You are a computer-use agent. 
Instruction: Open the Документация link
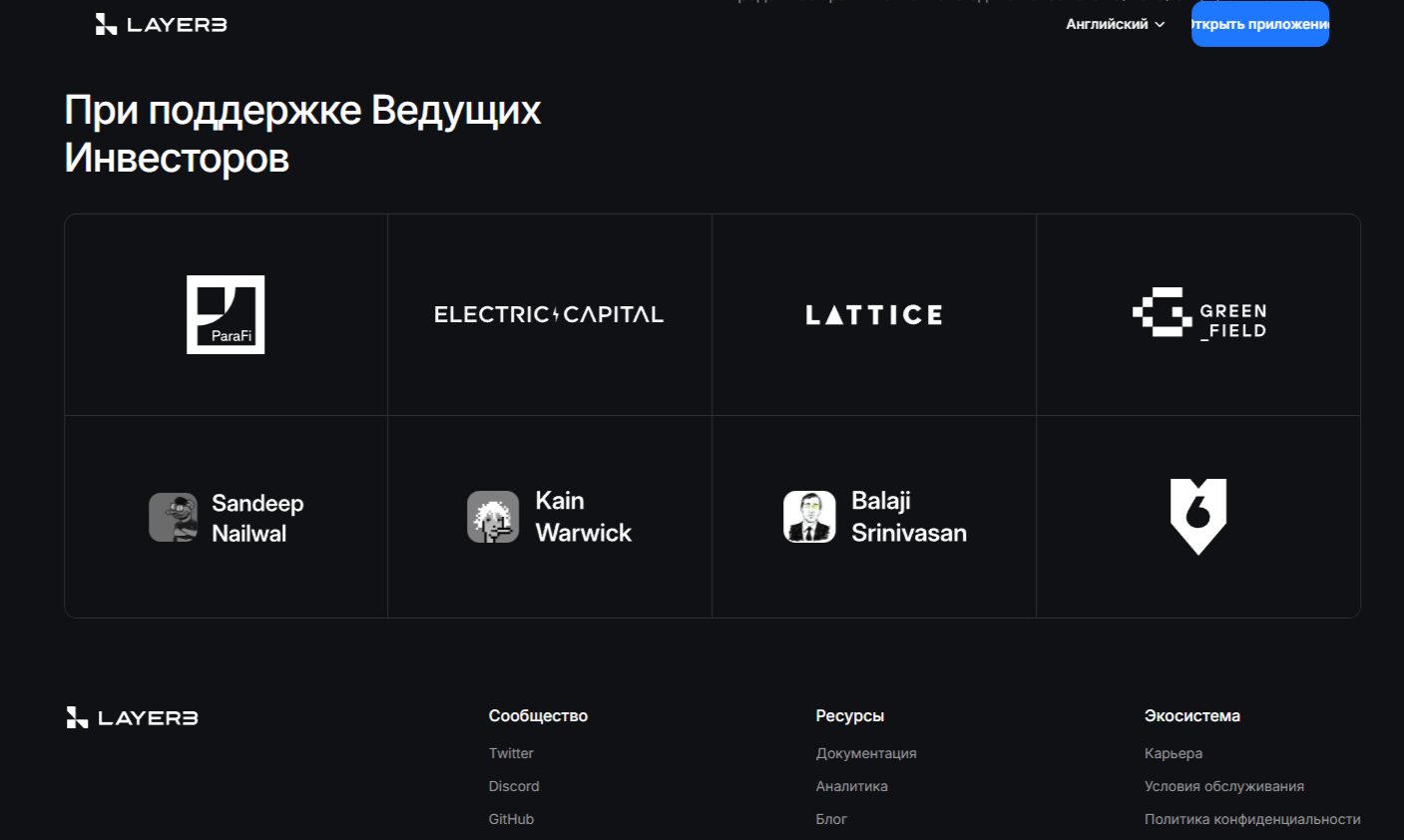(866, 753)
